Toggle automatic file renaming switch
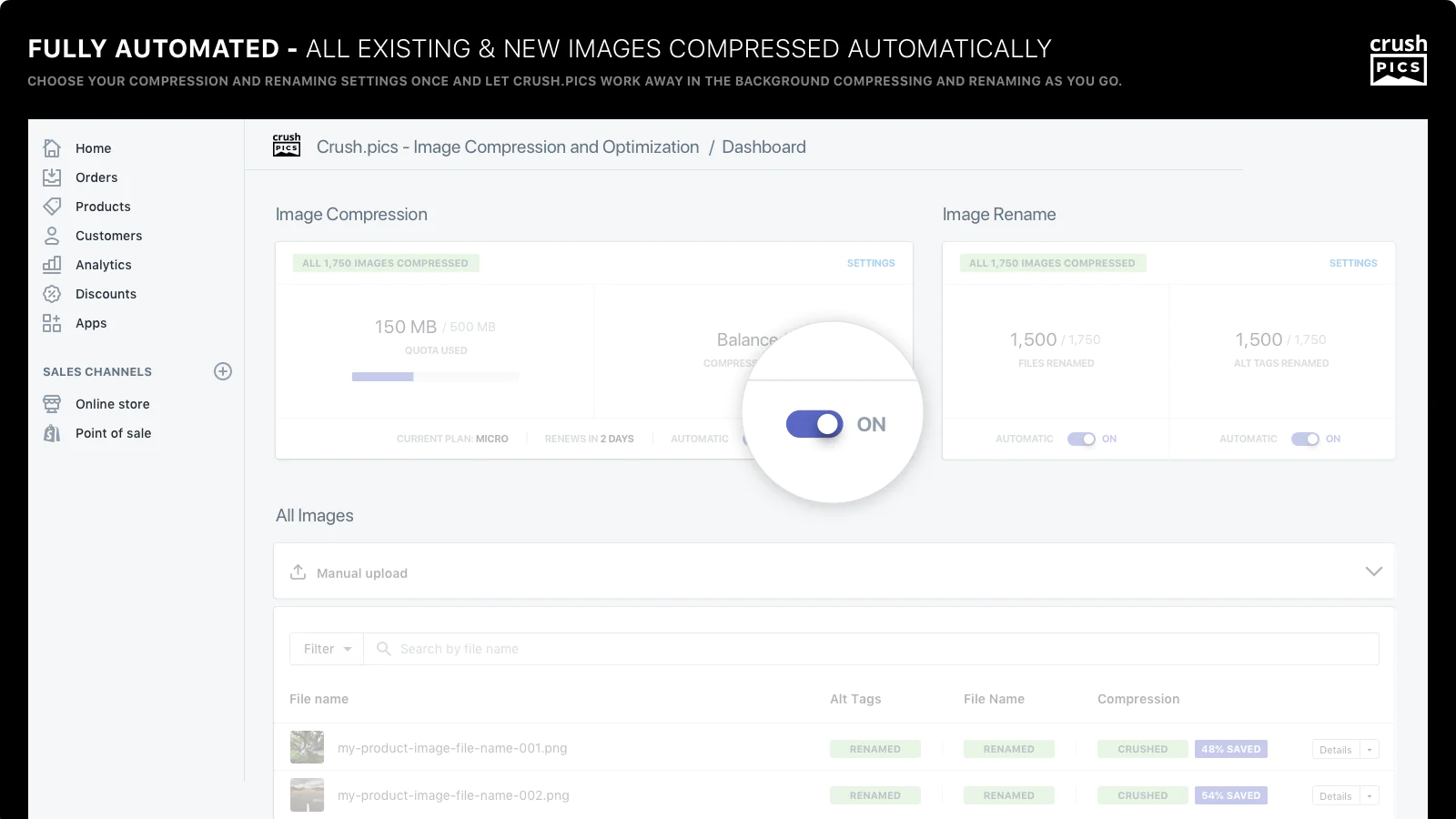 click(1081, 439)
